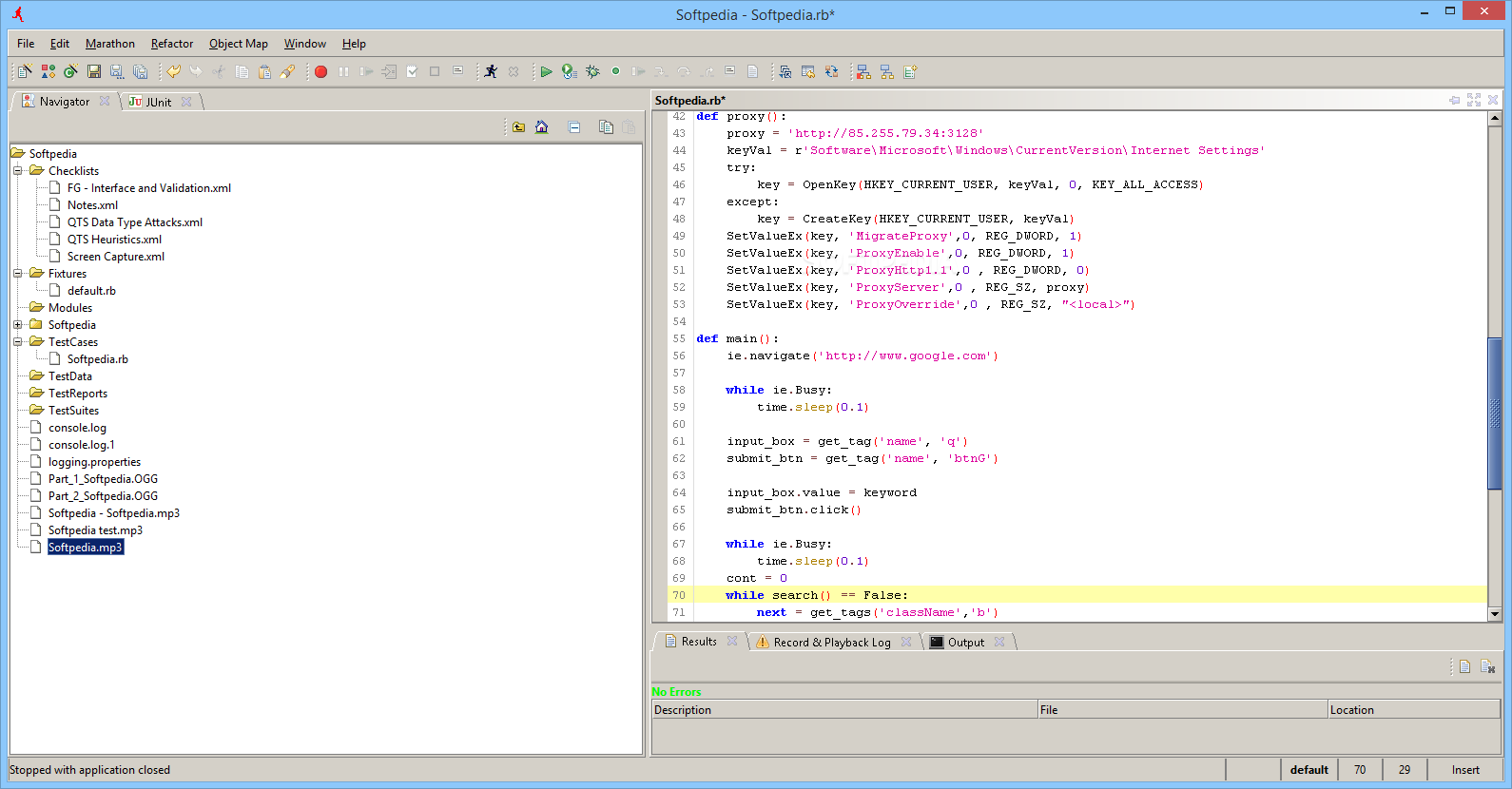Select default.rb under Fixtures
This screenshot has width=1512, height=789.
pyautogui.click(x=91, y=291)
